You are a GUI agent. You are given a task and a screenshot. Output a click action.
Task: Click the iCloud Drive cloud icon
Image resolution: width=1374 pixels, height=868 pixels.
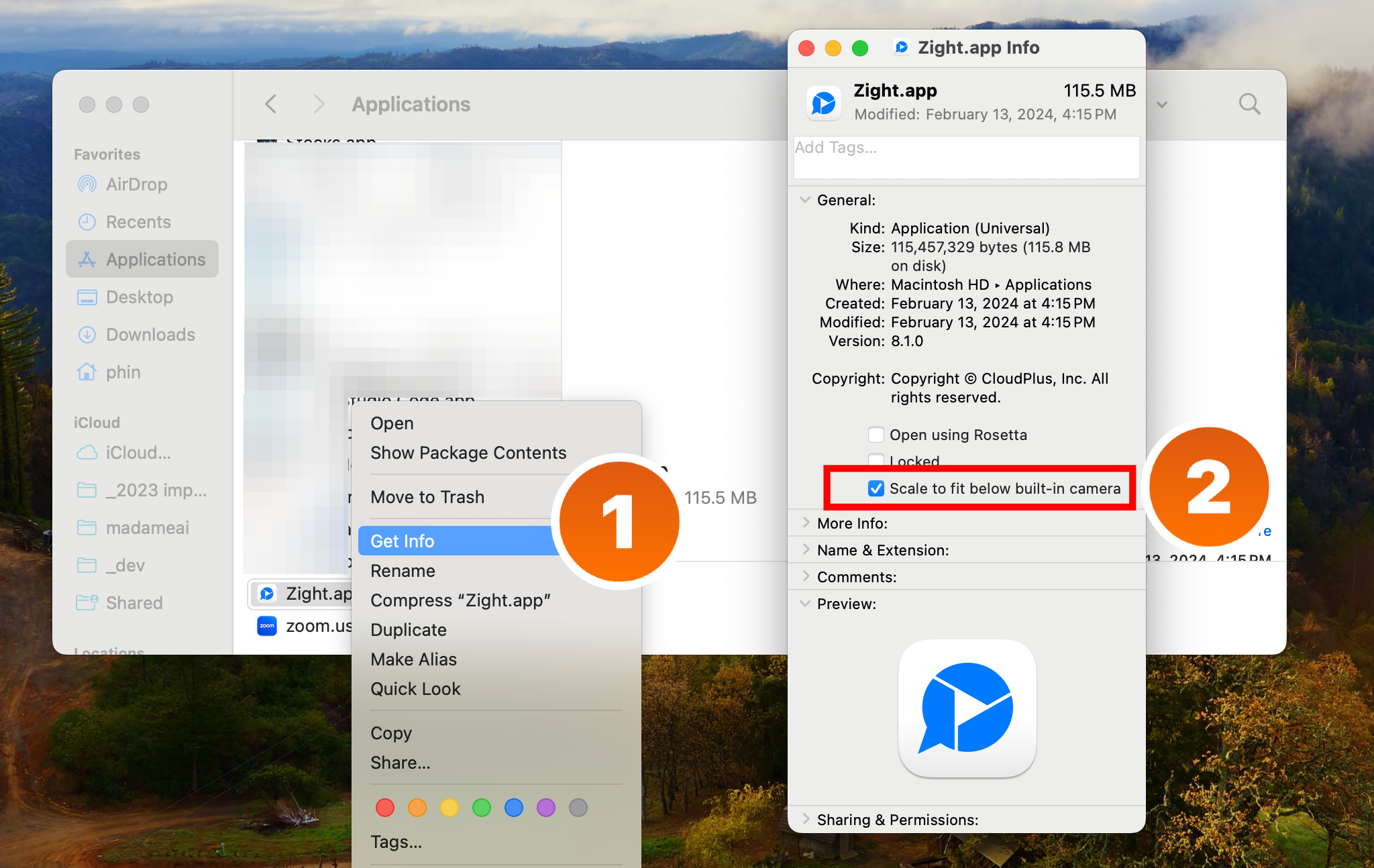click(x=87, y=453)
